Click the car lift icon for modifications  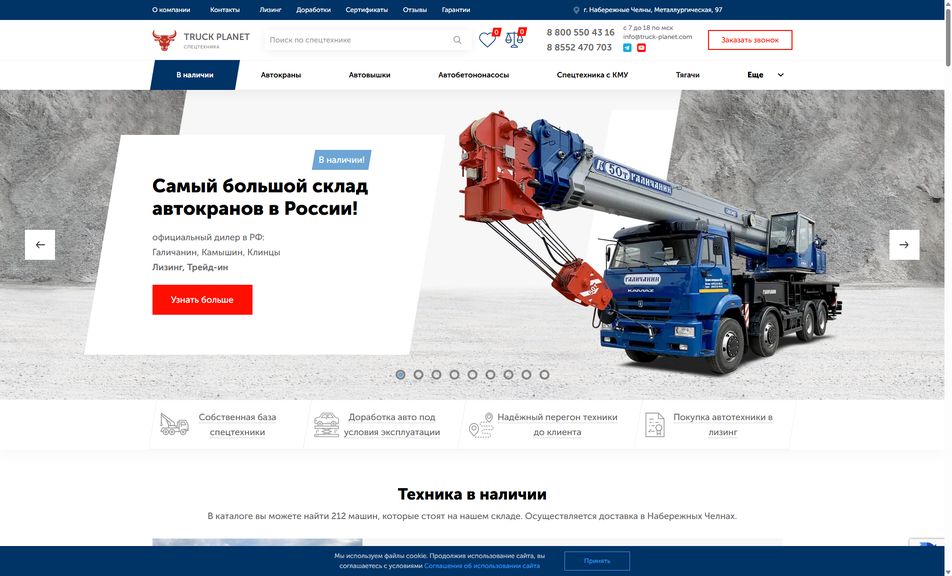[327, 424]
